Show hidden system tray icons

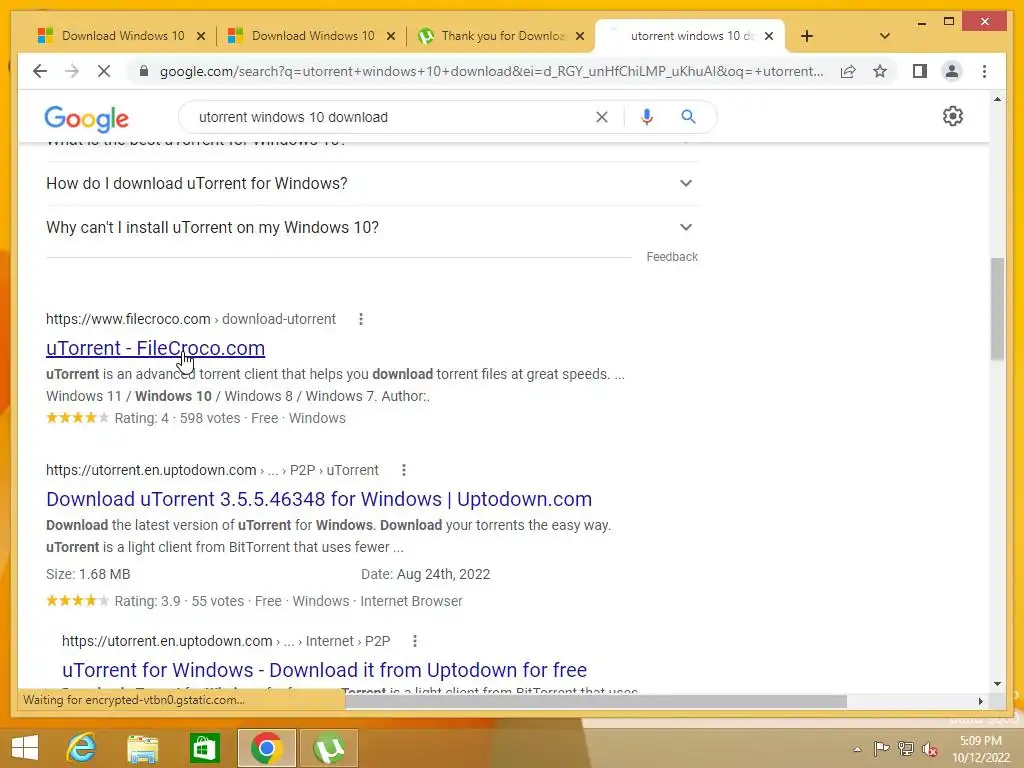(x=857, y=749)
